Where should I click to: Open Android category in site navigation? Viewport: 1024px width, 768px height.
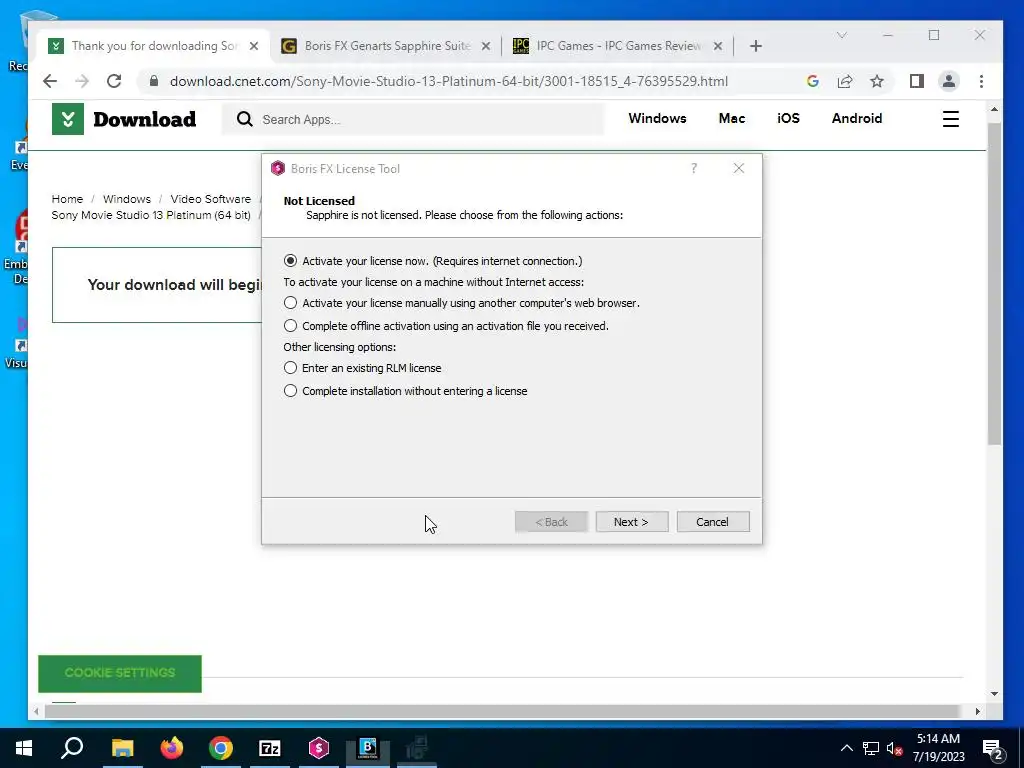[x=857, y=118]
